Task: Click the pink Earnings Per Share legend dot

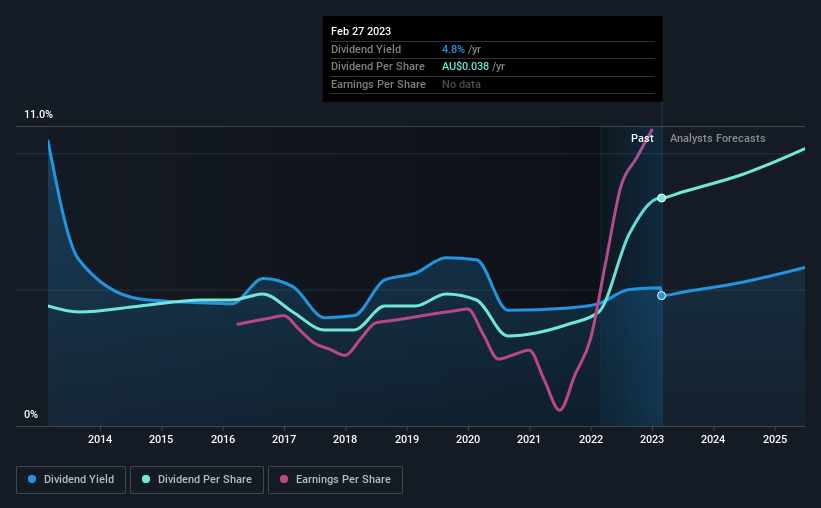Action: 284,479
